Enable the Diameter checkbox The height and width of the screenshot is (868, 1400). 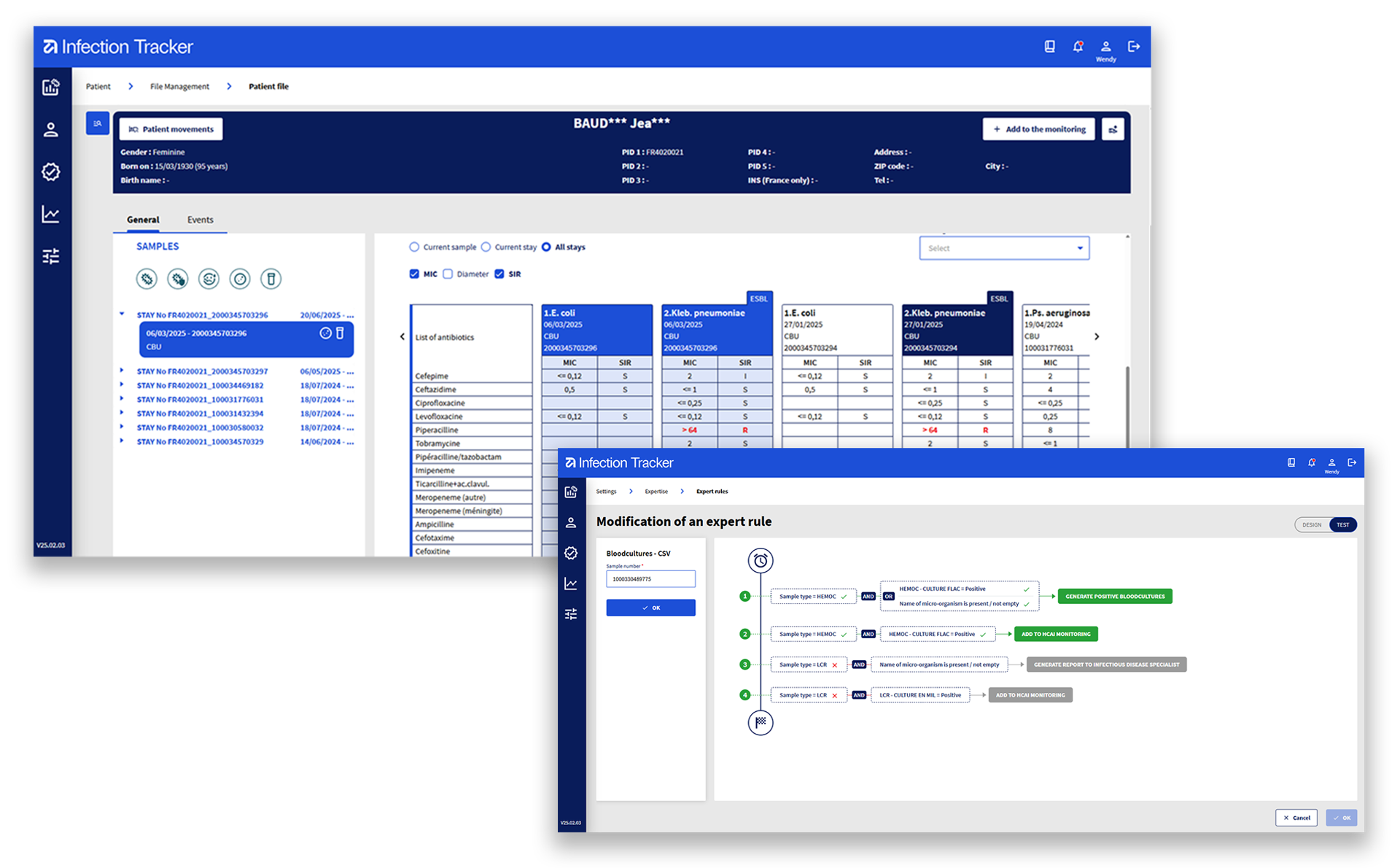pyautogui.click(x=448, y=274)
